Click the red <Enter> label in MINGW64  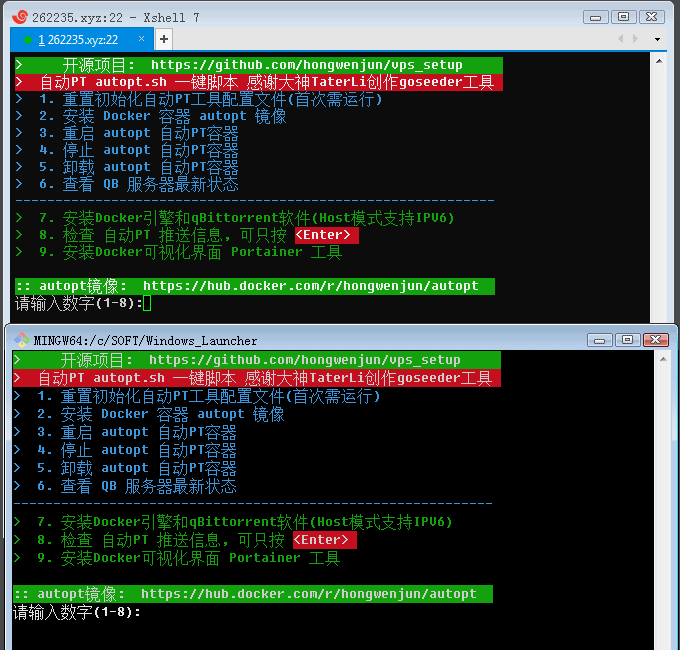pos(325,540)
